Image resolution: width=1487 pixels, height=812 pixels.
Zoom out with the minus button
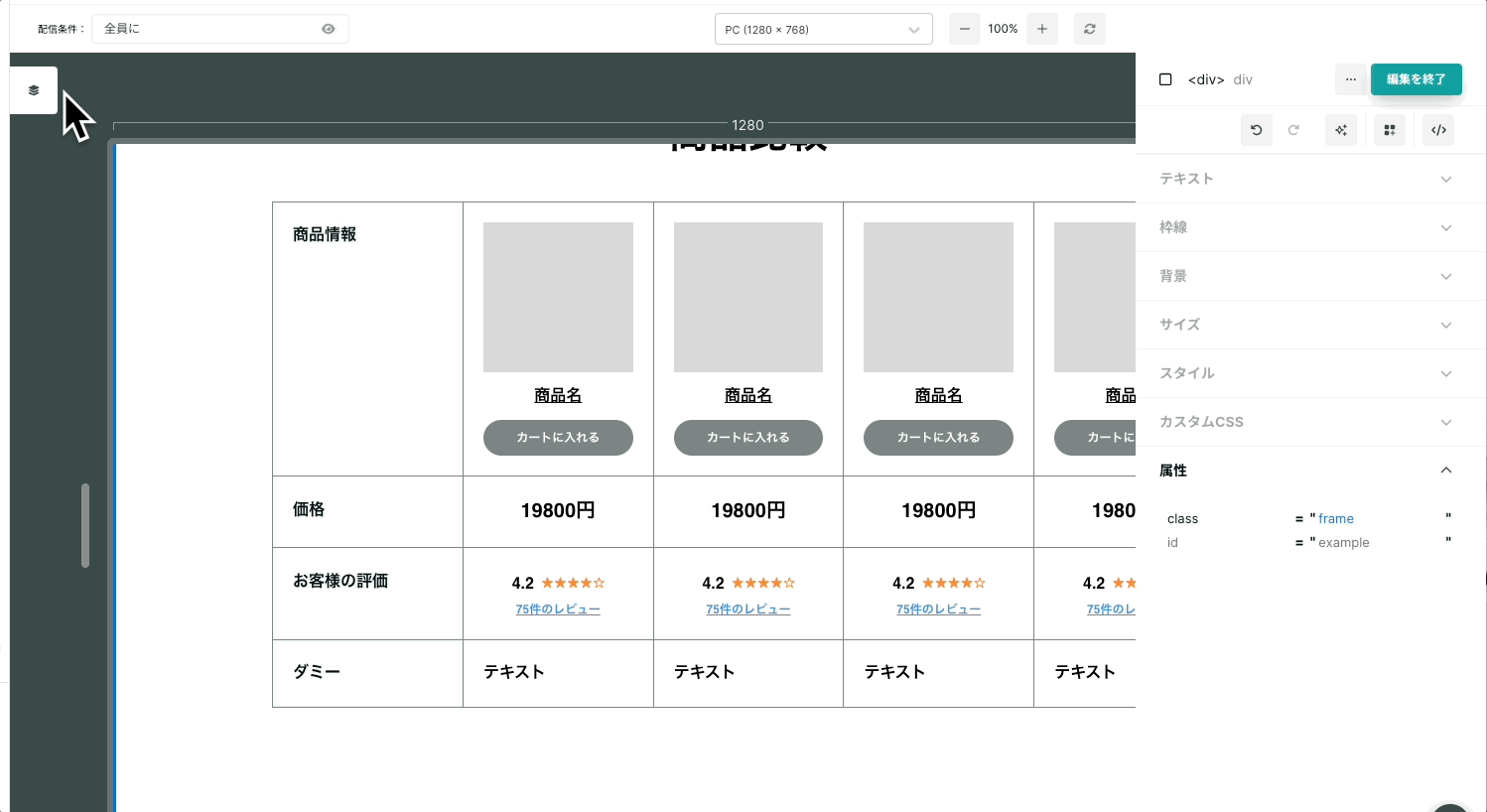(964, 29)
